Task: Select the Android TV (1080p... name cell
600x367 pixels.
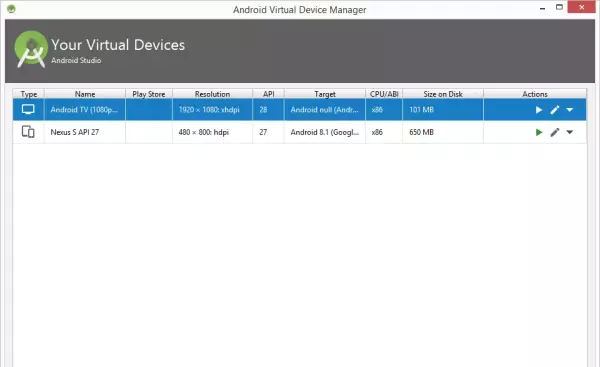Action: point(85,110)
